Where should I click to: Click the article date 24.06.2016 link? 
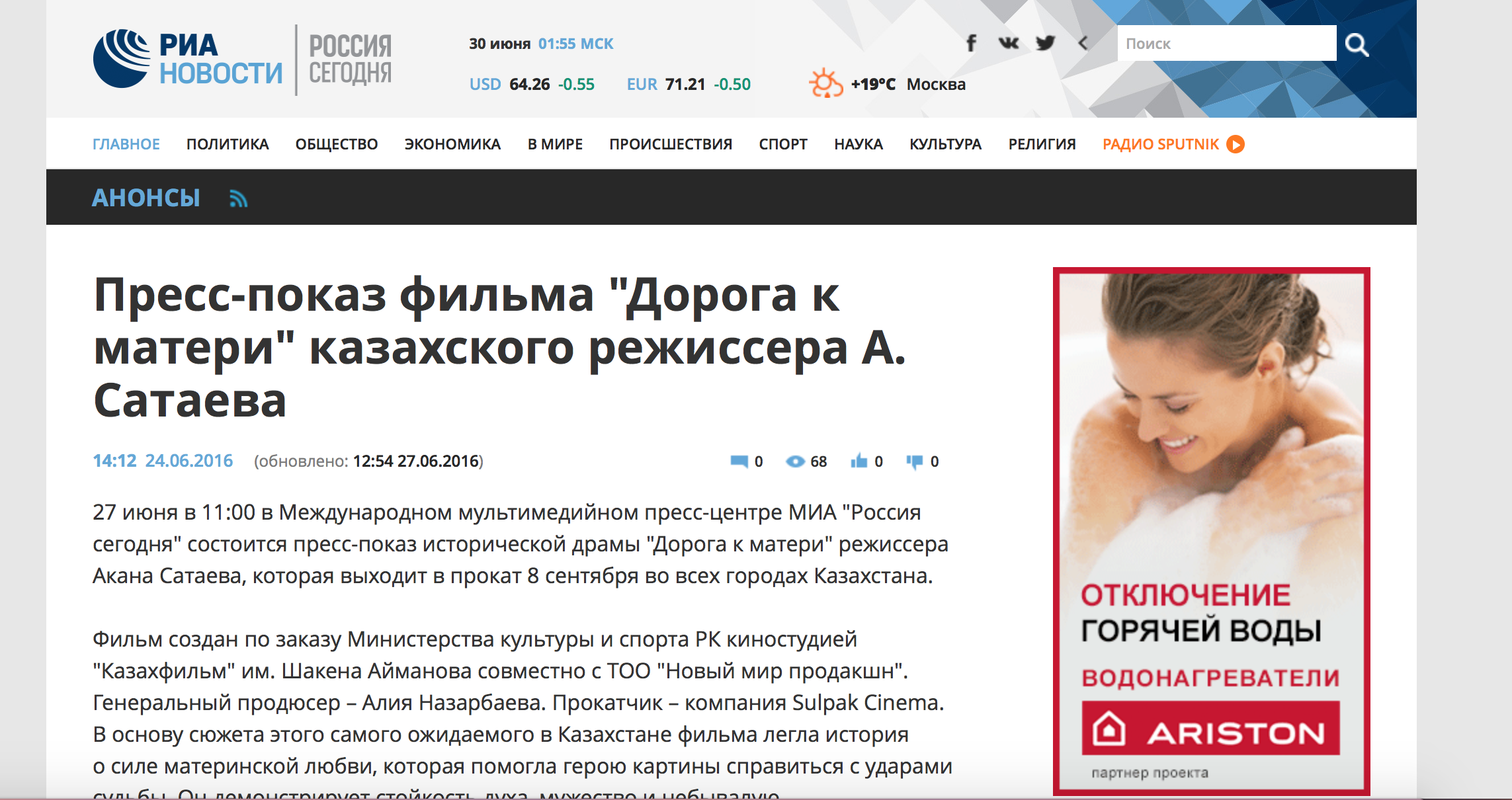(189, 461)
